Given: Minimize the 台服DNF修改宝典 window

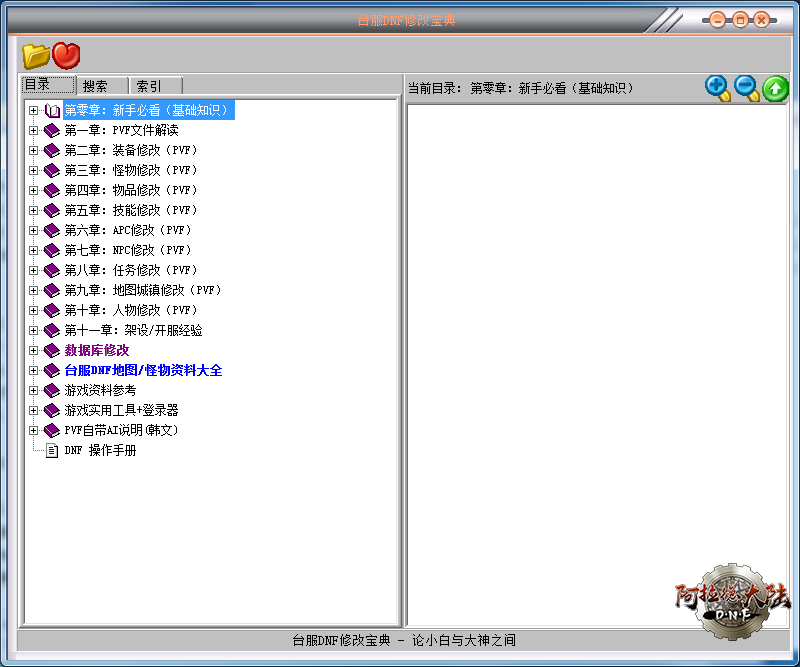Looking at the screenshot, I should pos(717,20).
